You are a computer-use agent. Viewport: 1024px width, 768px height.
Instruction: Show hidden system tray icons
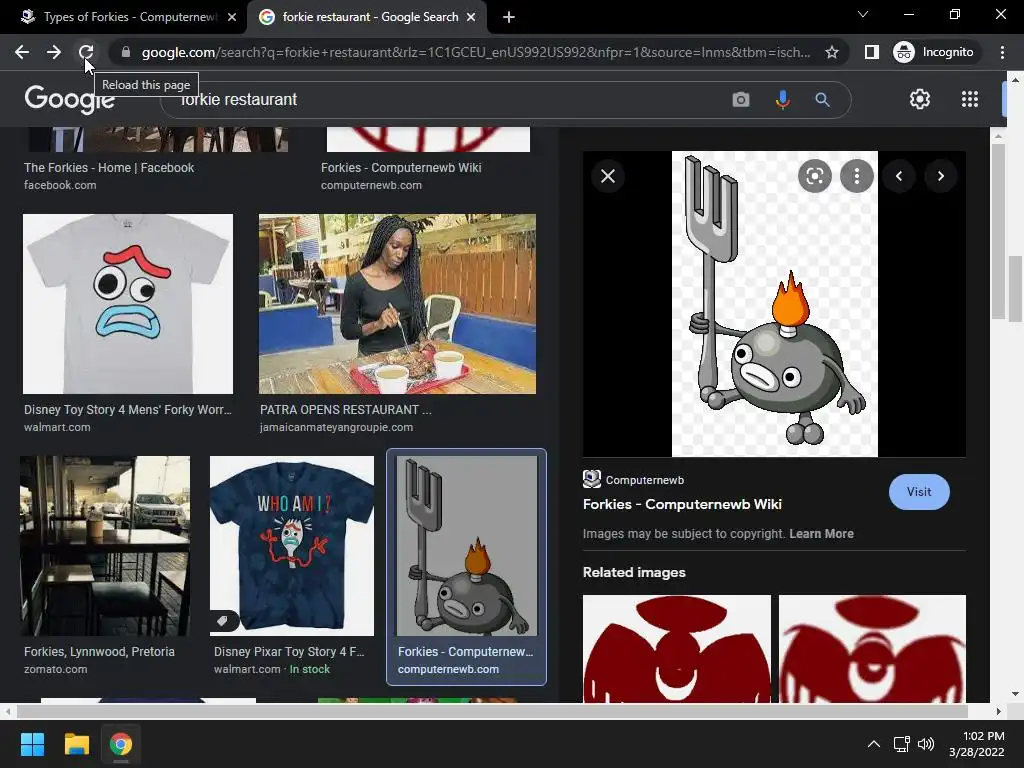pos(873,744)
